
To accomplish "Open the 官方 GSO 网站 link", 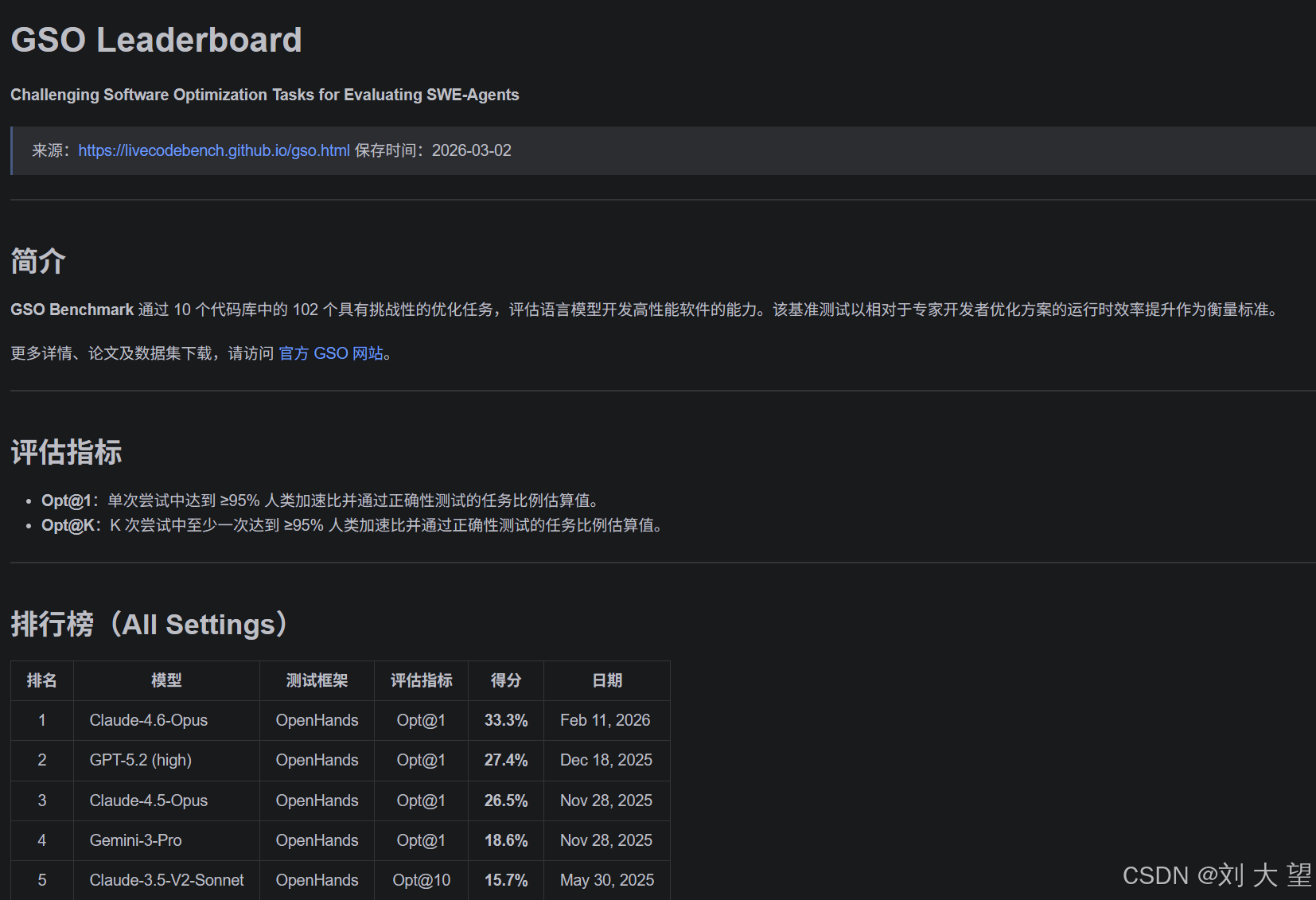I will coord(331,353).
